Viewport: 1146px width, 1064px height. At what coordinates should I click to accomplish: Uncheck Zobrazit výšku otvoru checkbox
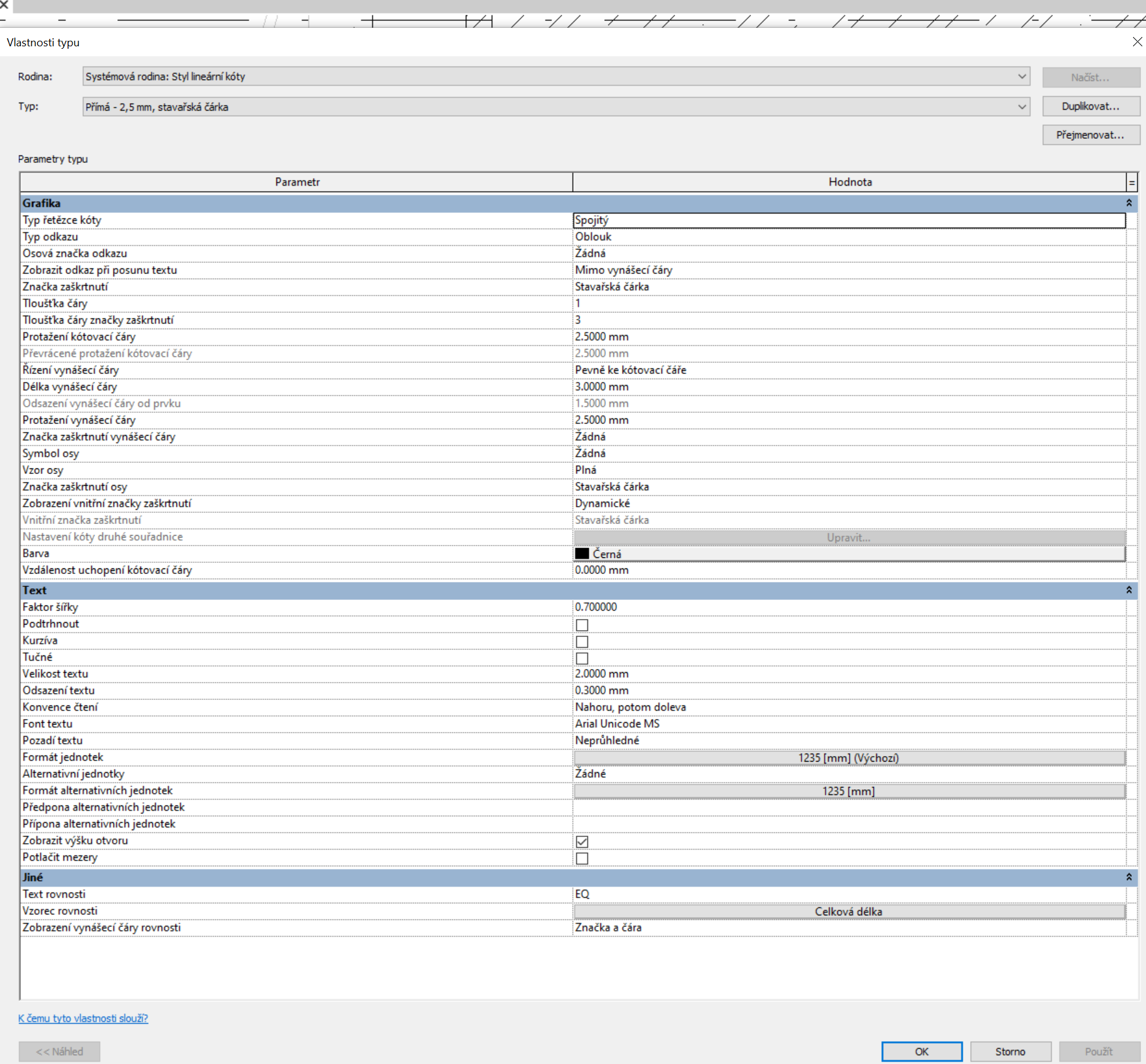pyautogui.click(x=582, y=841)
